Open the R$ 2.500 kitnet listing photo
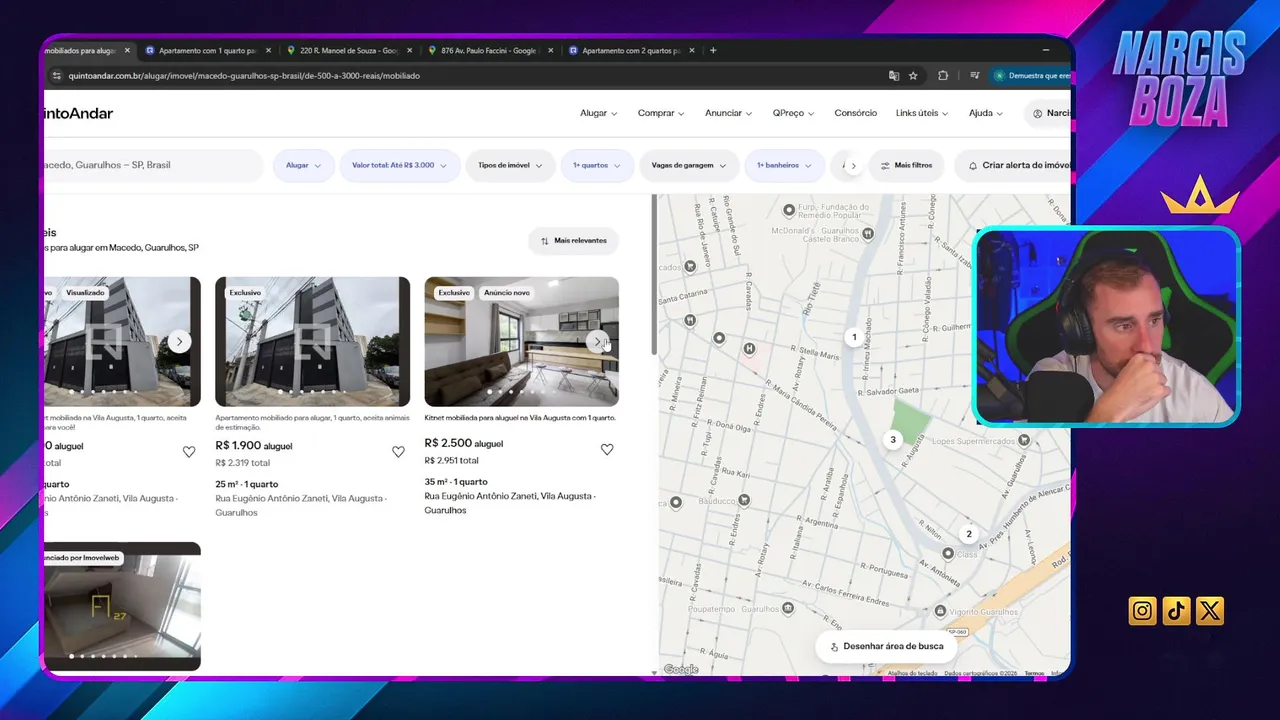 [521, 342]
